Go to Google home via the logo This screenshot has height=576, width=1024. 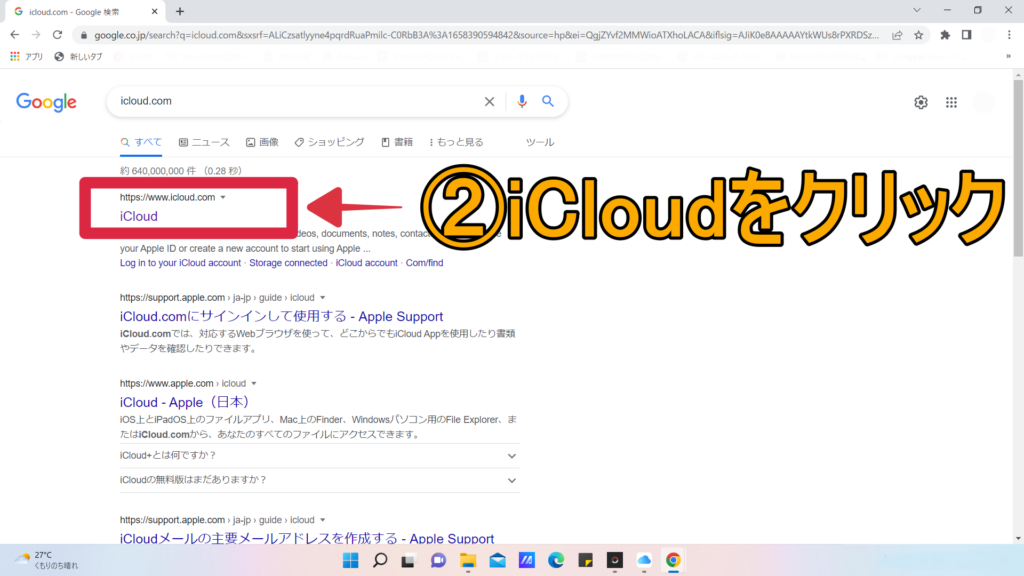click(x=46, y=102)
